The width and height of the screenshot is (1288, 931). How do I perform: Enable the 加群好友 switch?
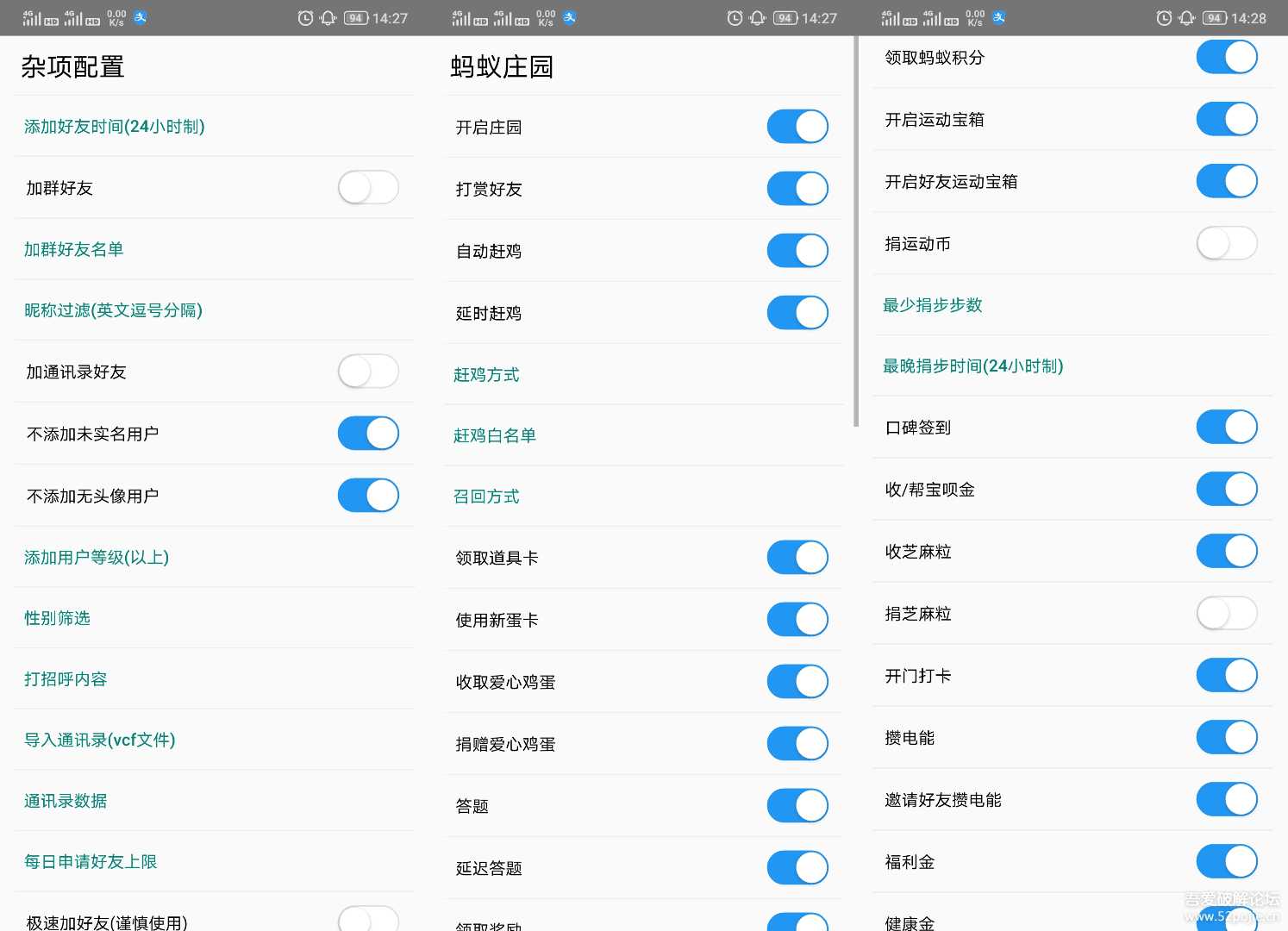(368, 187)
